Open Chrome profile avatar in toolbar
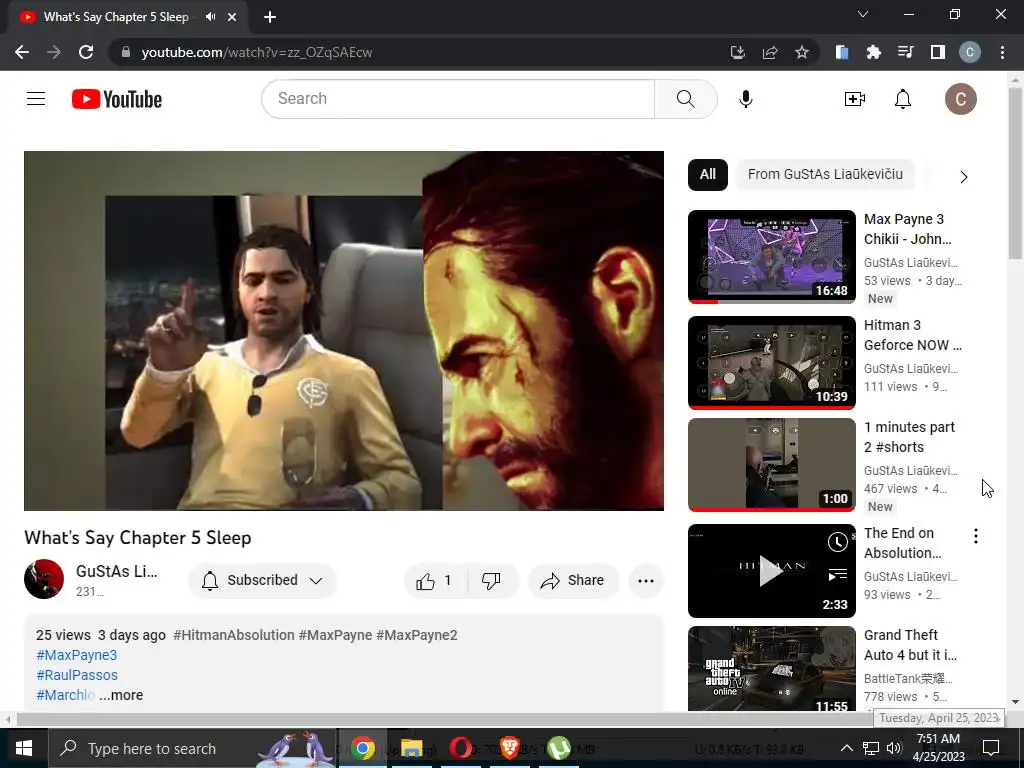The width and height of the screenshot is (1024, 768). coord(970,52)
